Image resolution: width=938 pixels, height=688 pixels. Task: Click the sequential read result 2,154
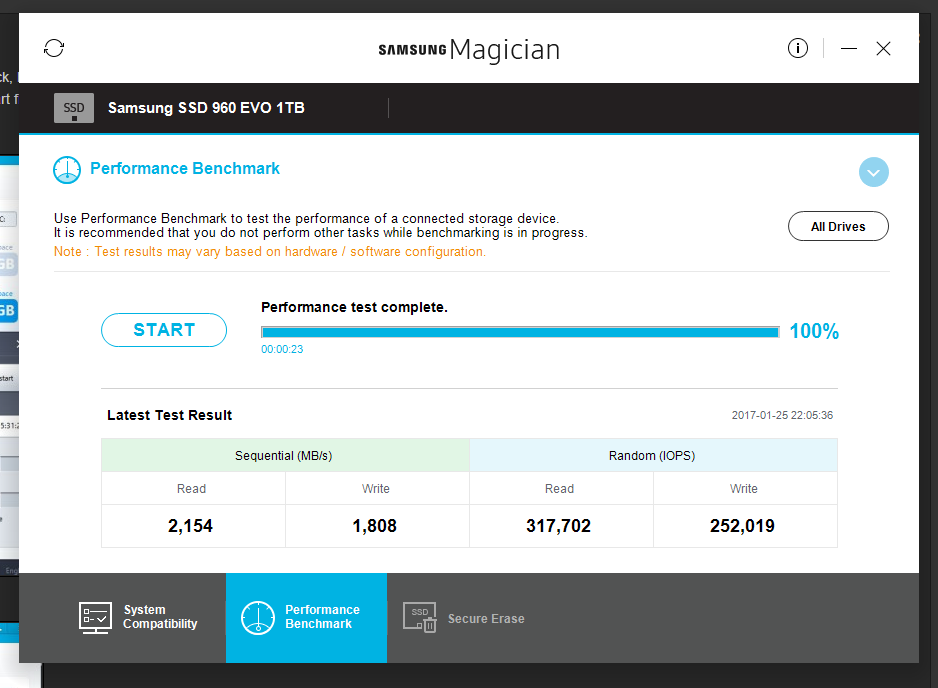pos(191,526)
